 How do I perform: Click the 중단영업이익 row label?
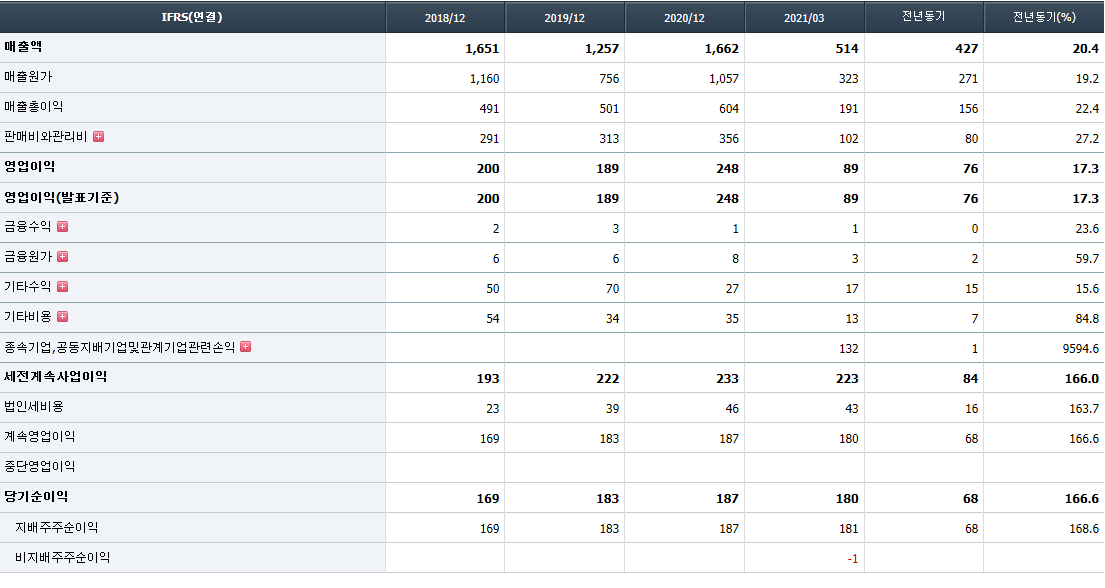pyautogui.click(x=39, y=467)
